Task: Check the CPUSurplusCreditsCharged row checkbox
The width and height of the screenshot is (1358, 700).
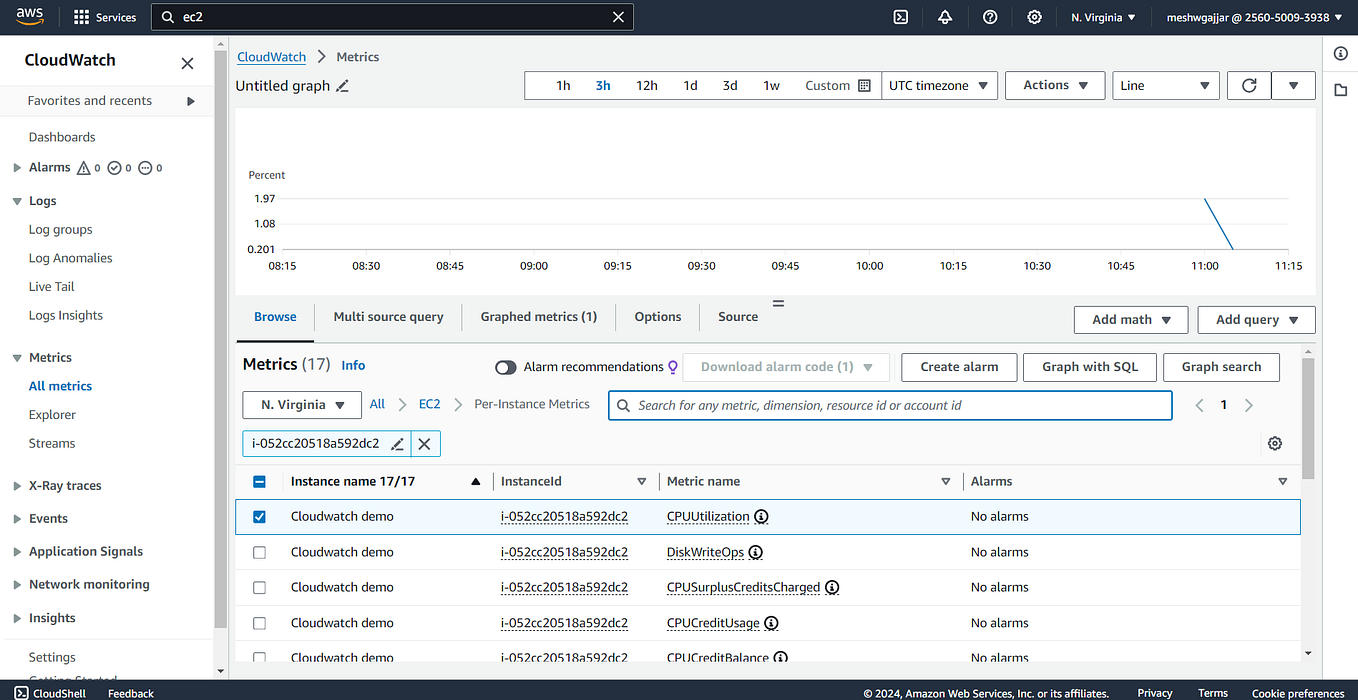Action: (259, 588)
